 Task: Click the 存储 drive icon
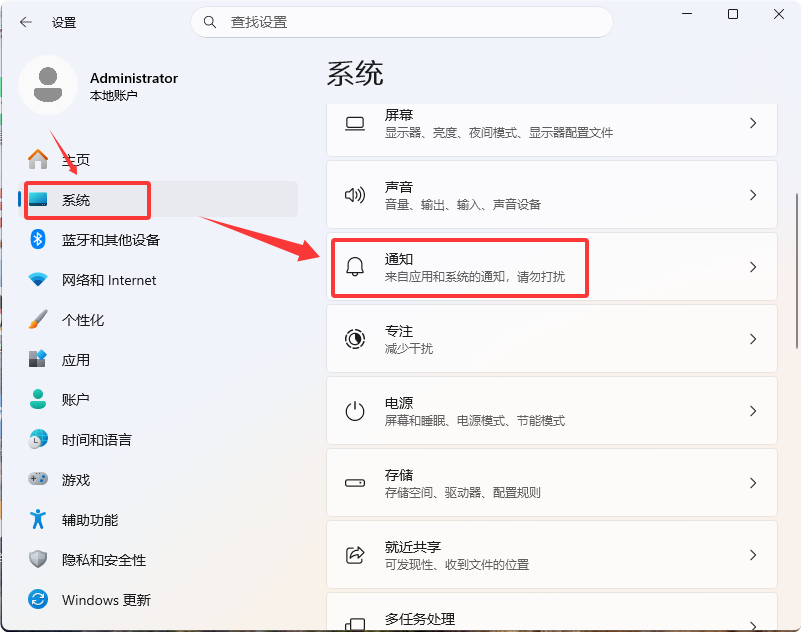(355, 483)
